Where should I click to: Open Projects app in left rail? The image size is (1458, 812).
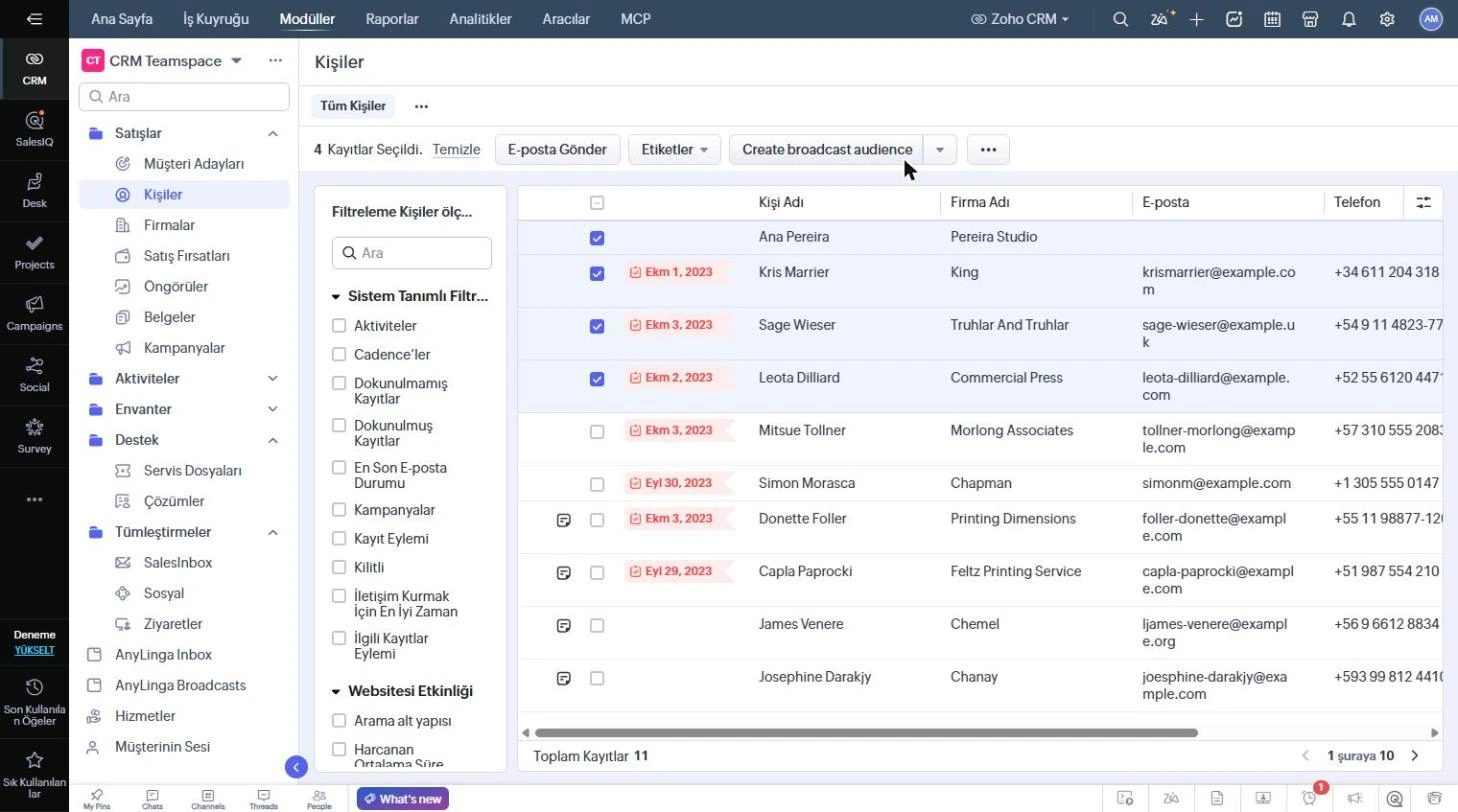coord(34,252)
